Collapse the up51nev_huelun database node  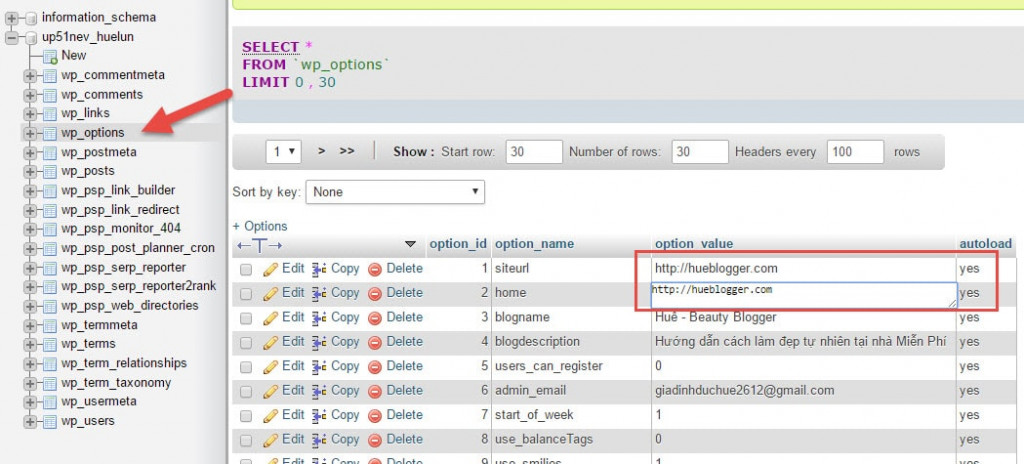12,38
